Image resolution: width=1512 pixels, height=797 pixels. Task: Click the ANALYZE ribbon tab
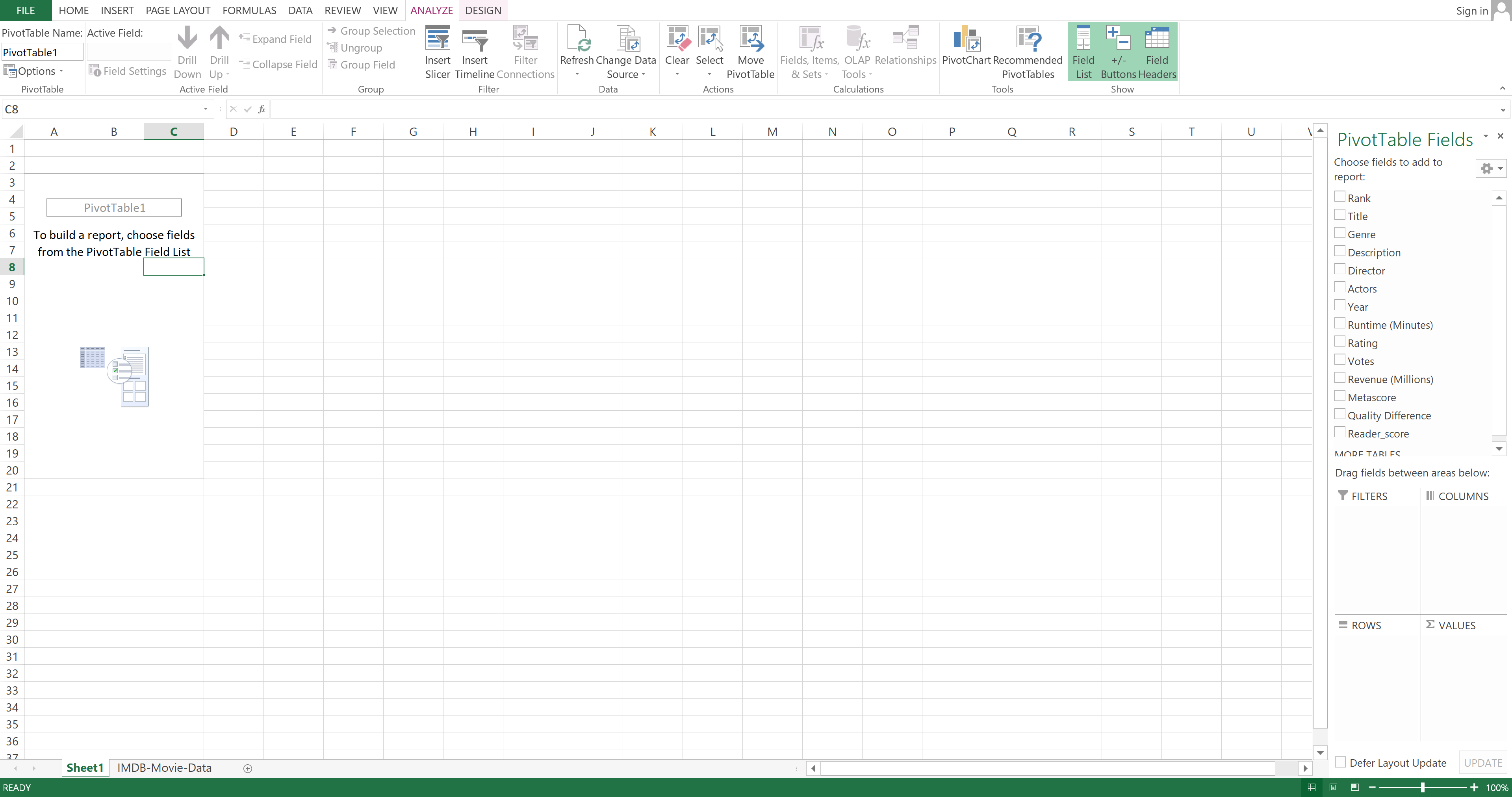coord(431,10)
